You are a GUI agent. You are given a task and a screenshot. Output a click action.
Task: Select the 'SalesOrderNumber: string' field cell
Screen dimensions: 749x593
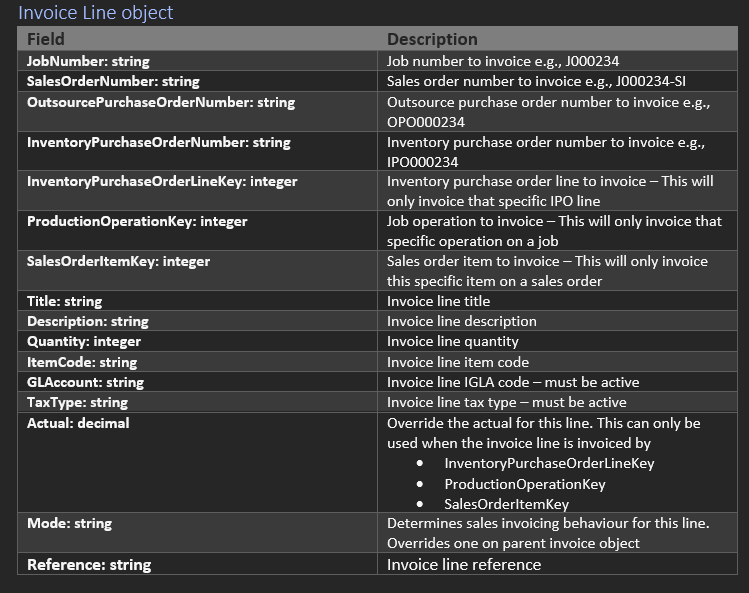(x=197, y=81)
